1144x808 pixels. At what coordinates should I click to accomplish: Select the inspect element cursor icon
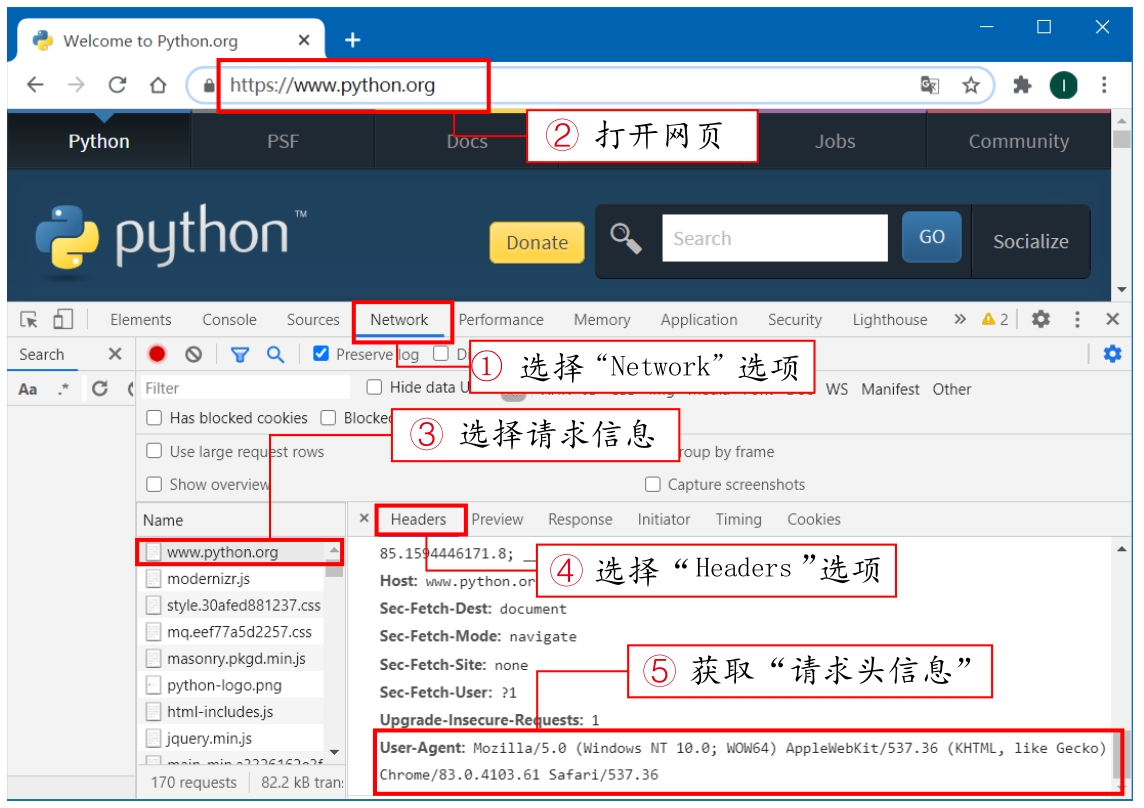[29, 320]
